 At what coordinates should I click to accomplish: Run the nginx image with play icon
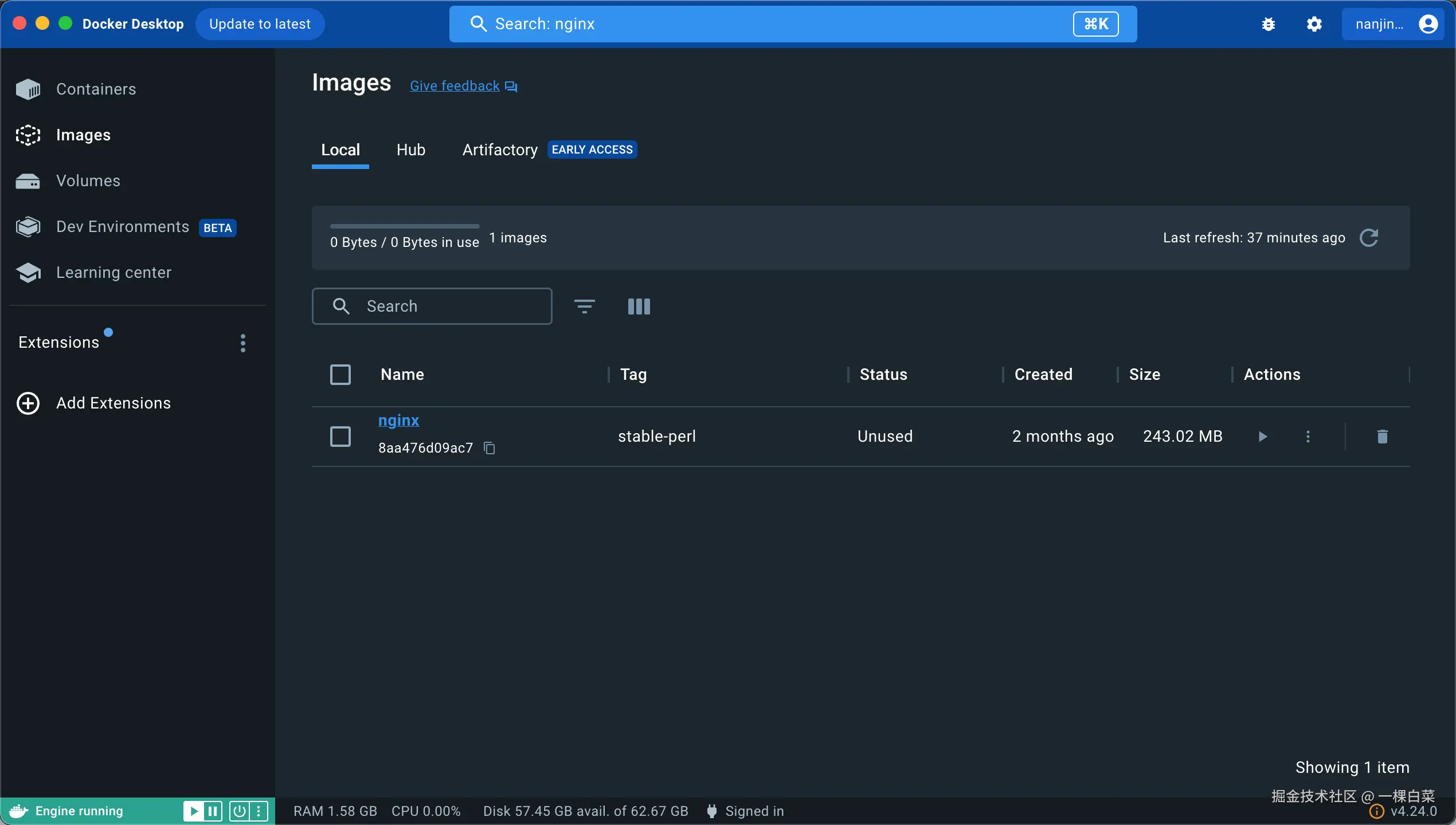tap(1262, 437)
